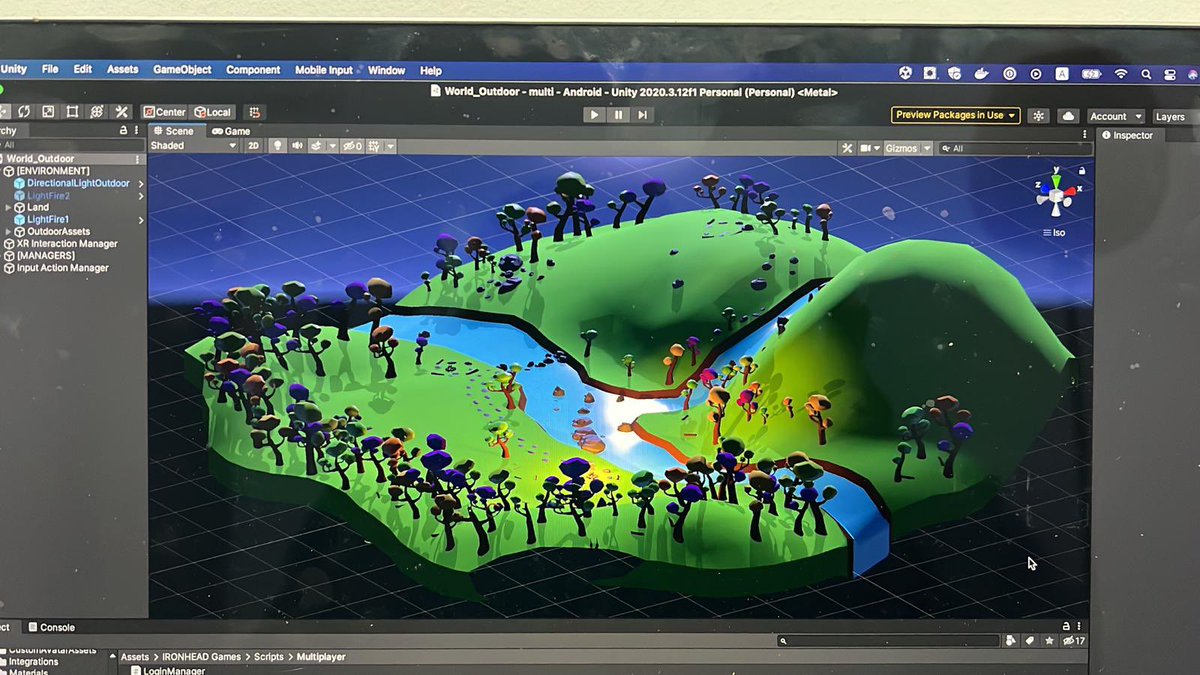Open Gizmos dropdown arrow

927,148
